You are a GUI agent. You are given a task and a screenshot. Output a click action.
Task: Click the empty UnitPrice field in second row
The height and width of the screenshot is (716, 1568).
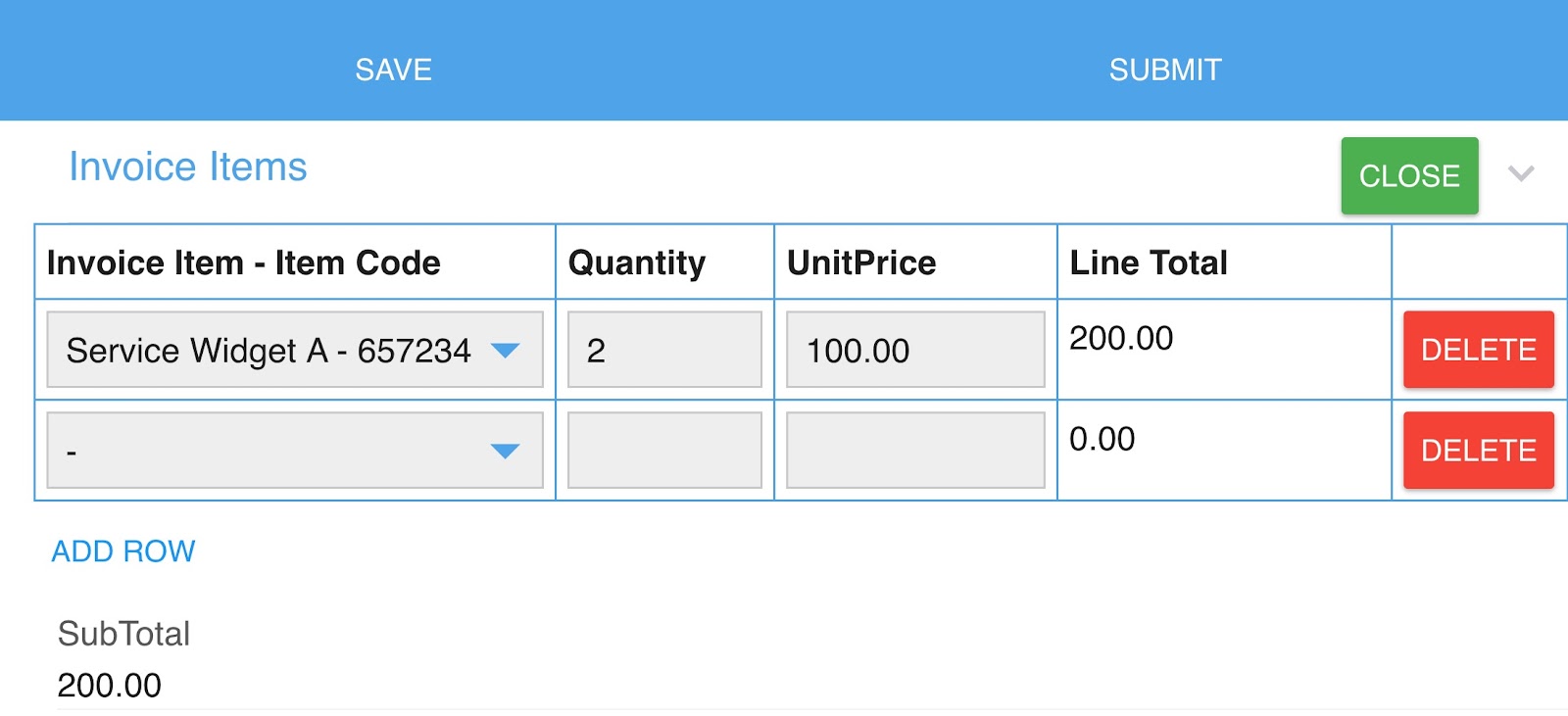point(914,451)
